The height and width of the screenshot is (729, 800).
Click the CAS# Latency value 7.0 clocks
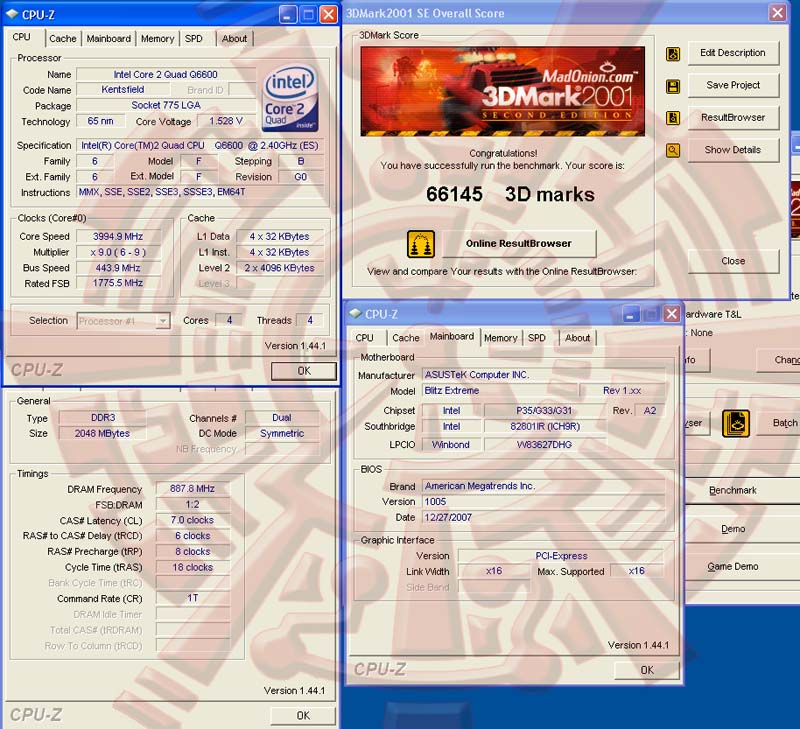(192, 520)
